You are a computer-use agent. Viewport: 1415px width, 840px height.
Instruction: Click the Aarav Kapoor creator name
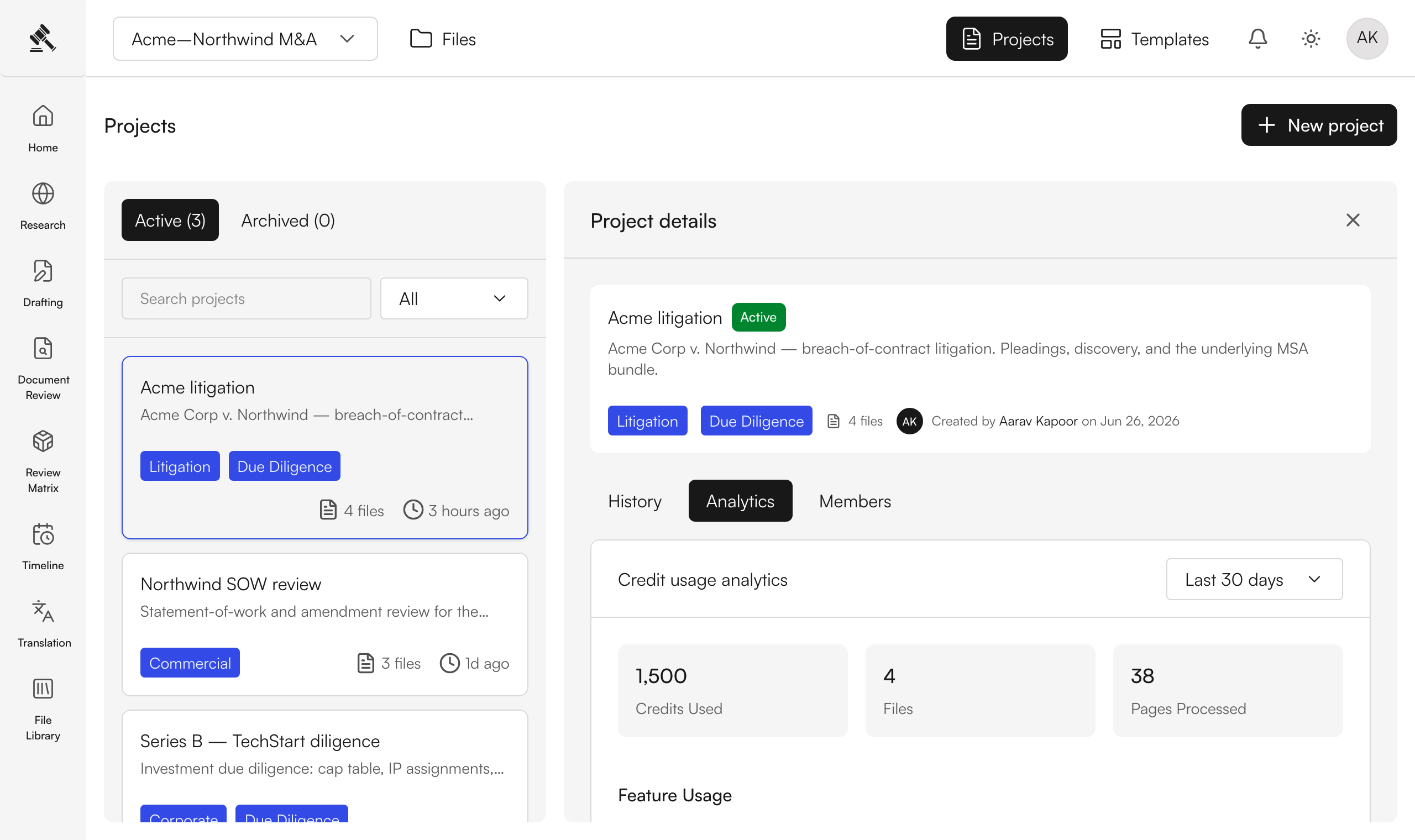tap(1038, 421)
